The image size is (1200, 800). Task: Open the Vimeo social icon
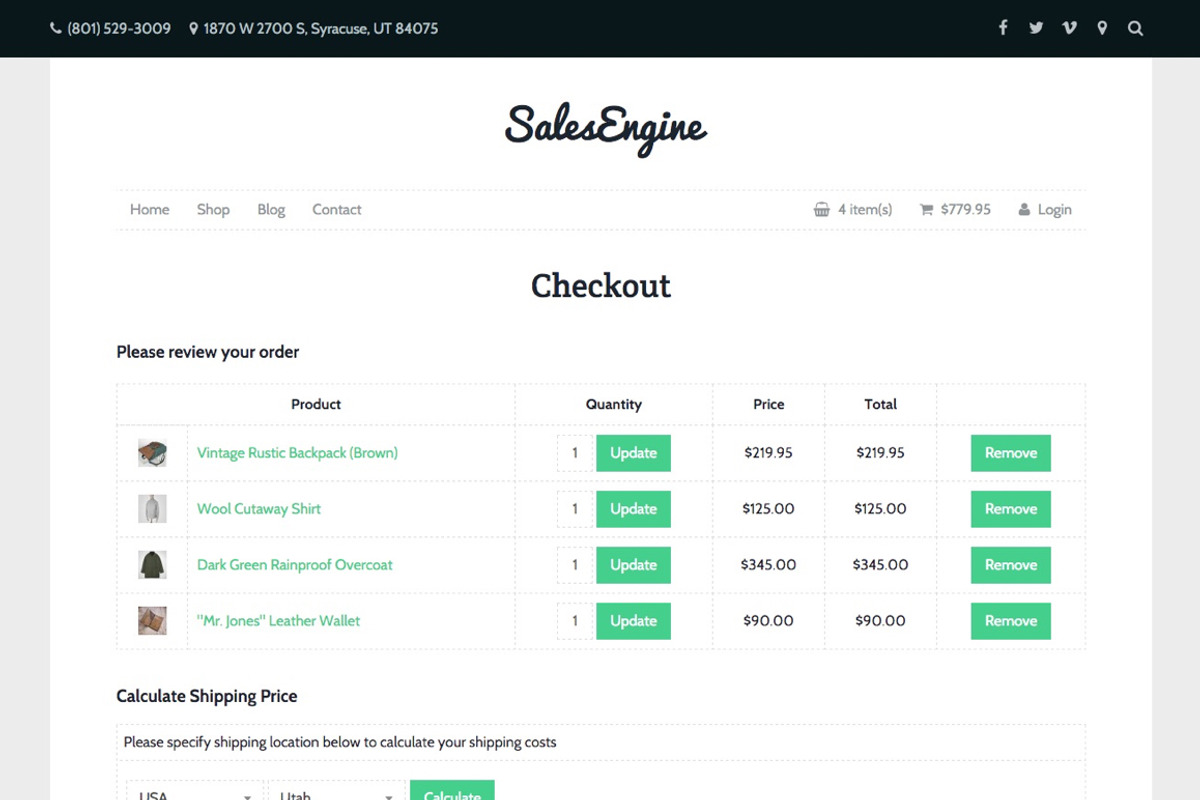pos(1069,28)
